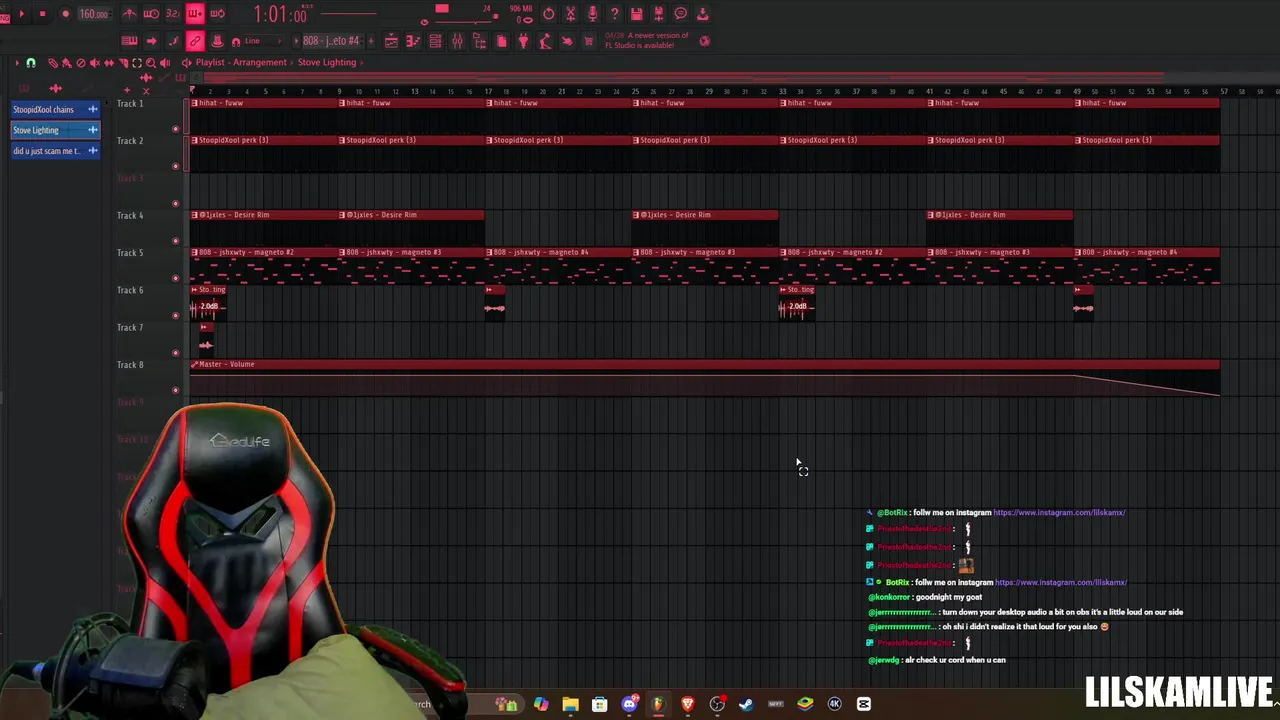Image resolution: width=1280 pixels, height=720 pixels.
Task: Select Stove Lighting in picker
Action: tap(55, 130)
